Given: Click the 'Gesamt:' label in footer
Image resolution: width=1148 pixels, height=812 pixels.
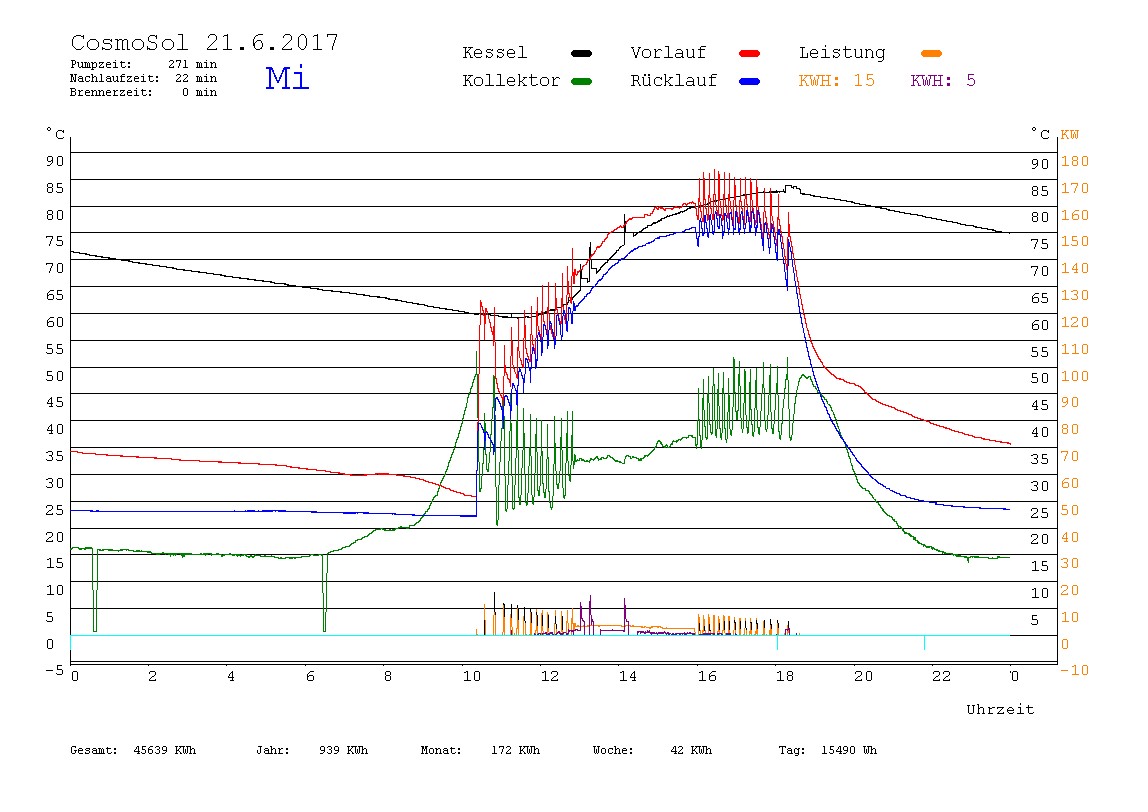Looking at the screenshot, I should [94, 750].
